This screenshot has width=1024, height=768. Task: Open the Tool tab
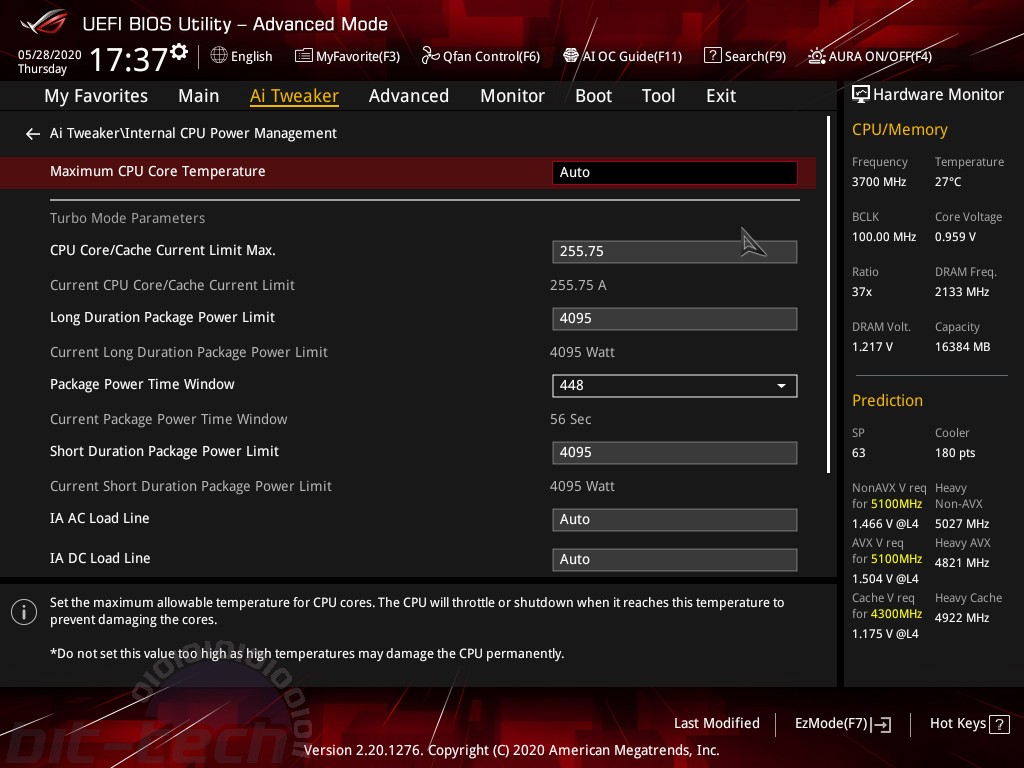point(658,96)
